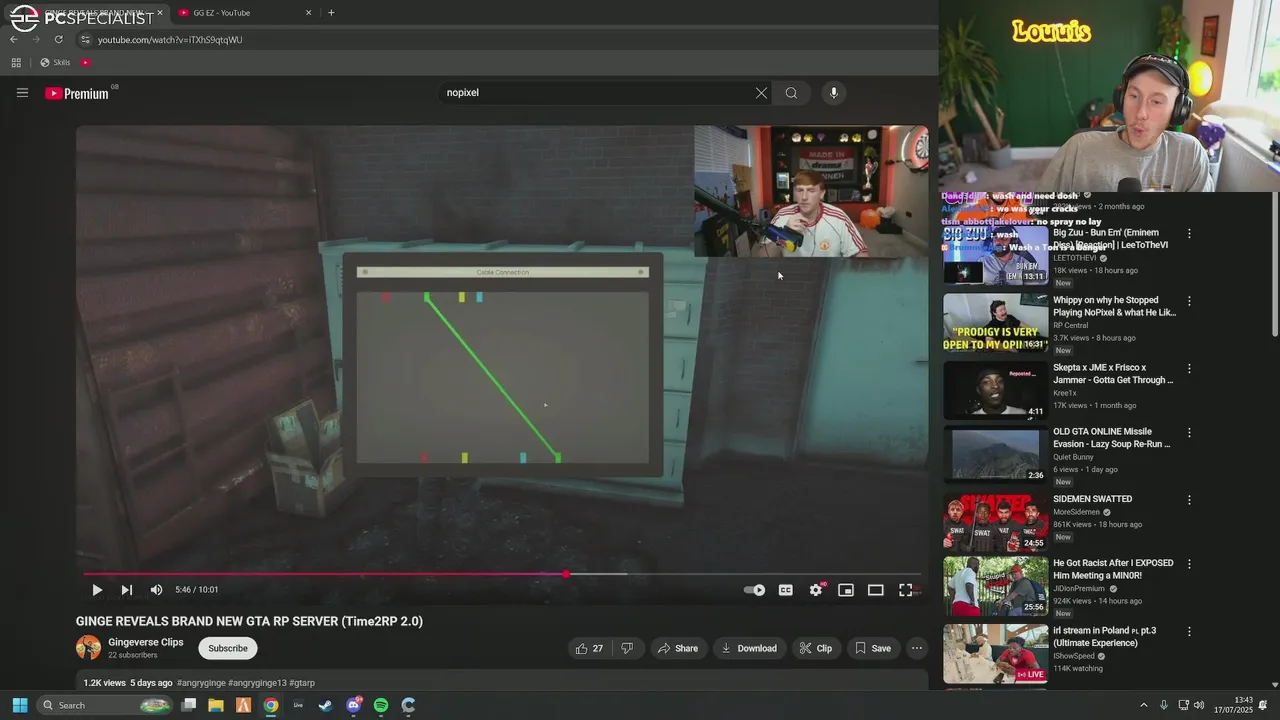
Task: Run search with the magnifier button
Action: click(x=791, y=93)
